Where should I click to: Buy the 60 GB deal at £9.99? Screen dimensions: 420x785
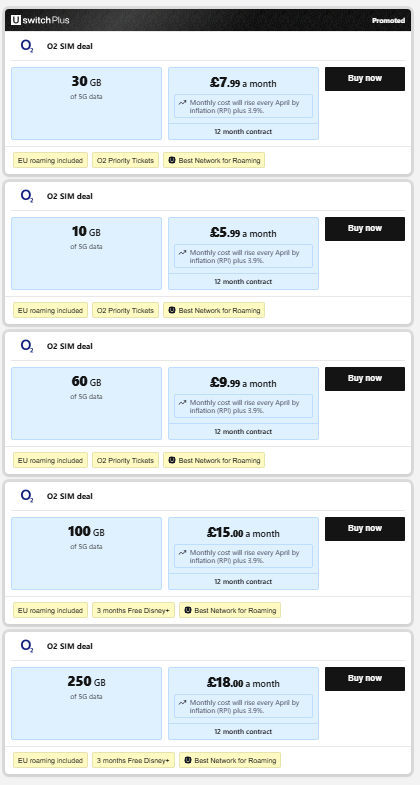[x=365, y=379]
